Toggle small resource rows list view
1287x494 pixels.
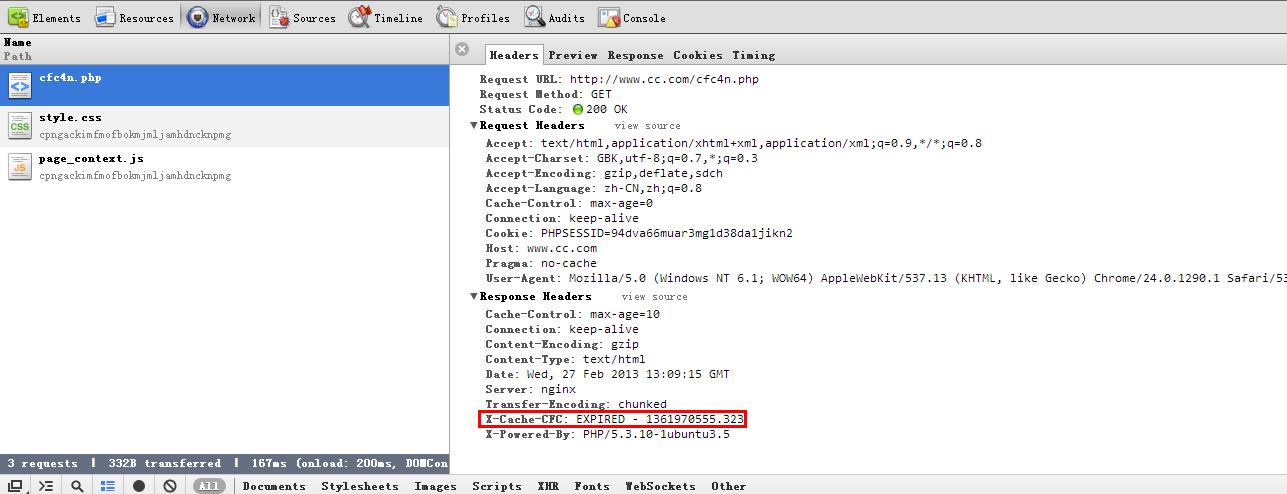108,486
